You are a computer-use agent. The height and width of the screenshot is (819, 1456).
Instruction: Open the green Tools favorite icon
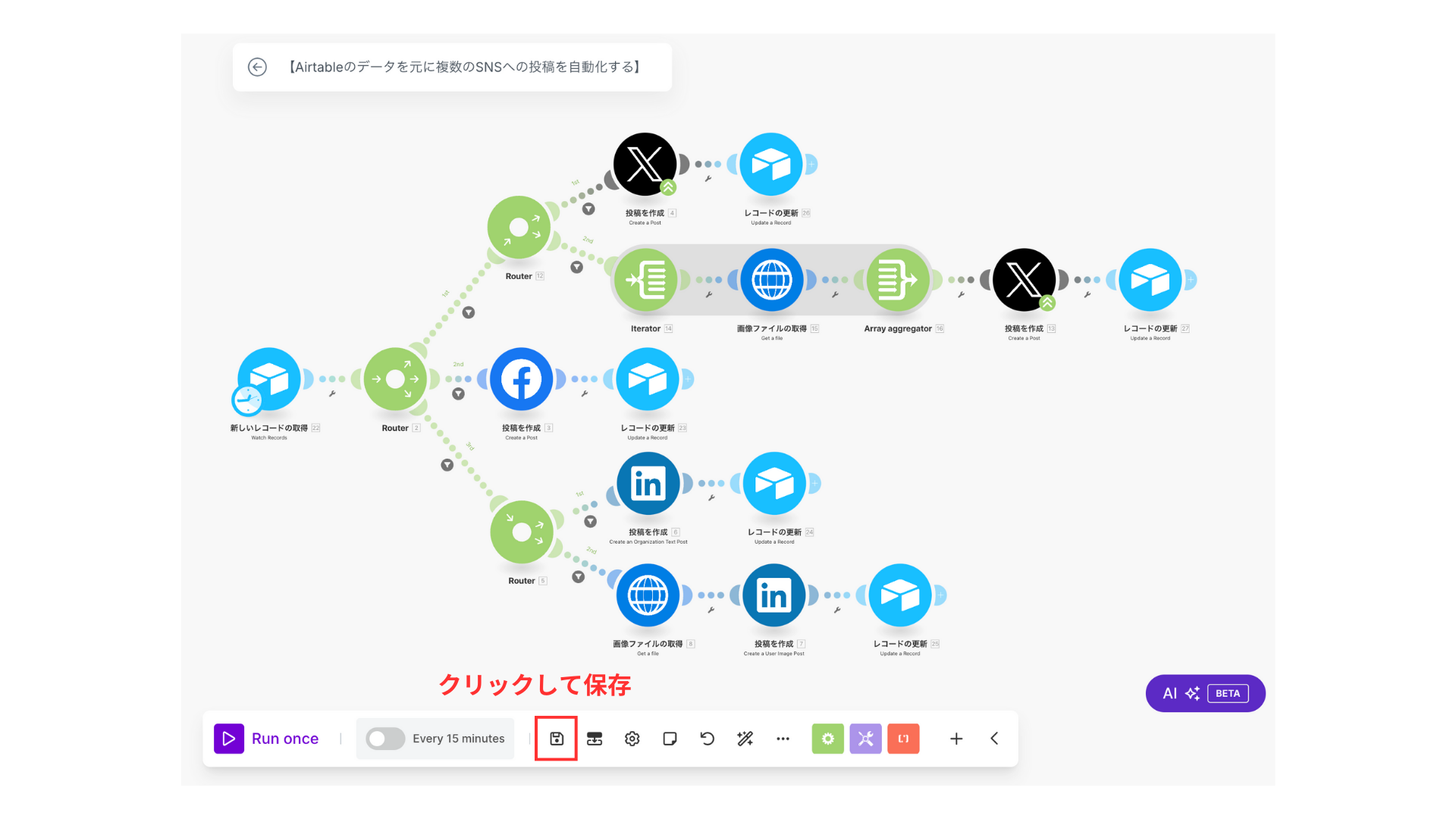828,739
